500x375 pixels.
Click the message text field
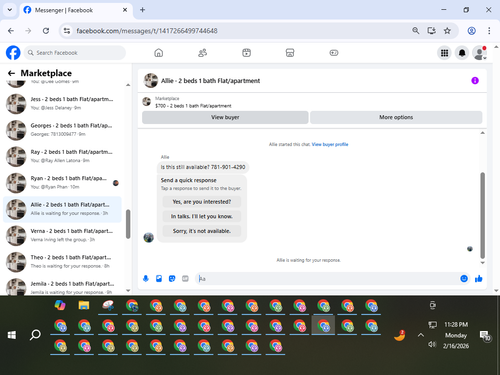coord(328,279)
